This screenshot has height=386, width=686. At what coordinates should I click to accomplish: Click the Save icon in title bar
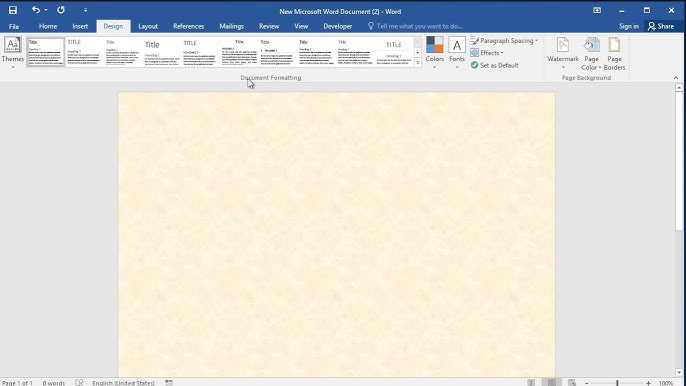point(13,10)
